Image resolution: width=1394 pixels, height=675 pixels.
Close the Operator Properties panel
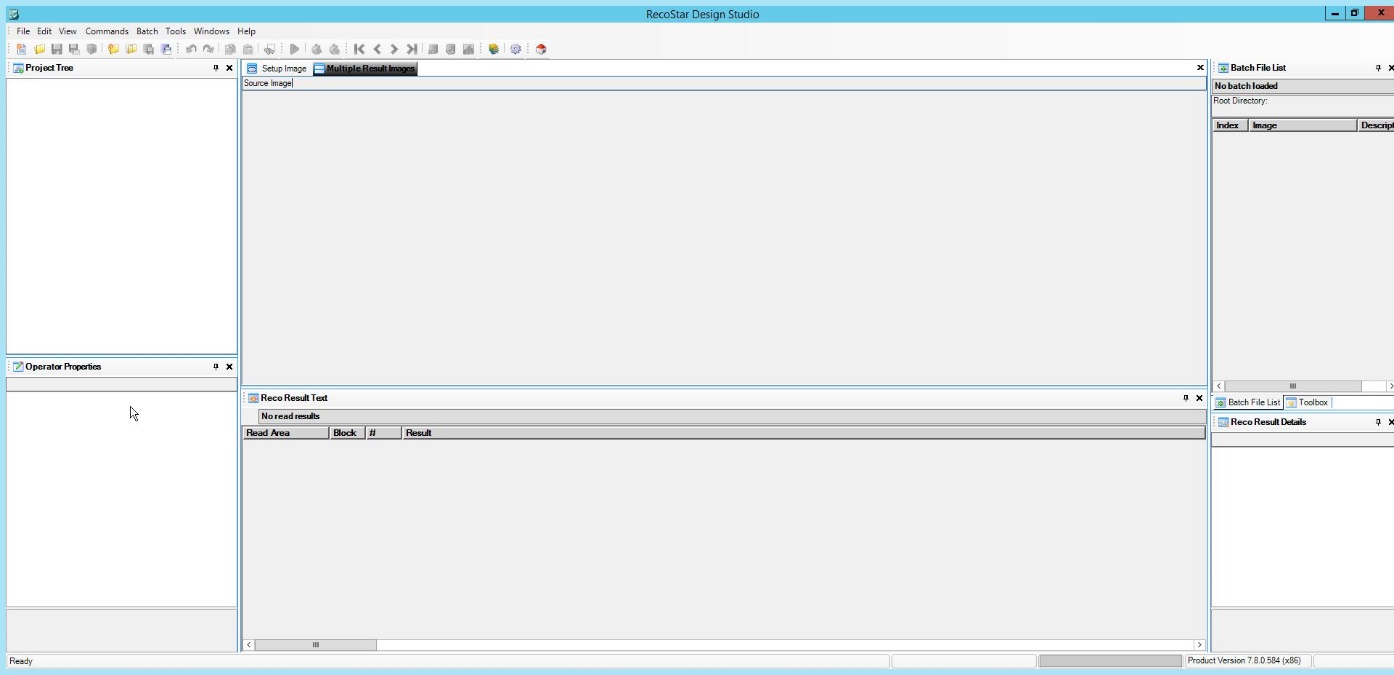229,367
